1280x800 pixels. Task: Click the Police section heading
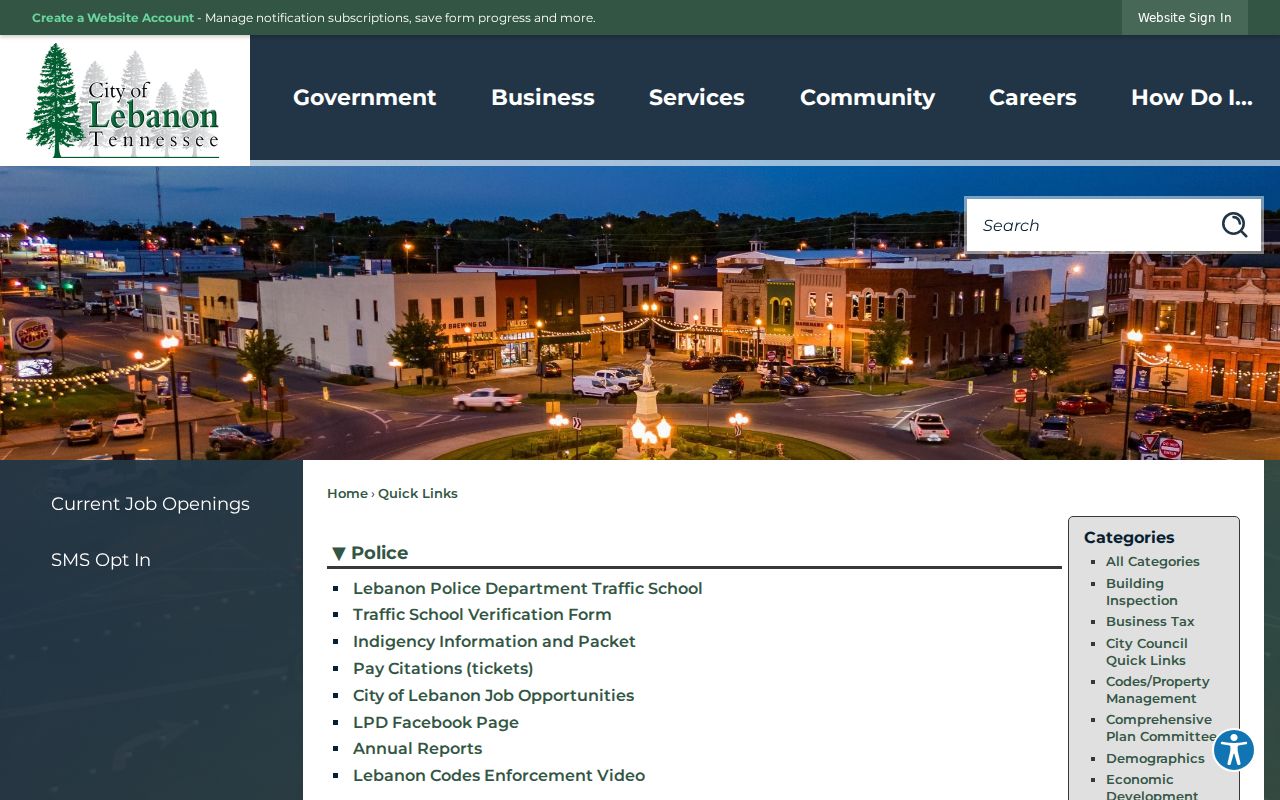[379, 553]
